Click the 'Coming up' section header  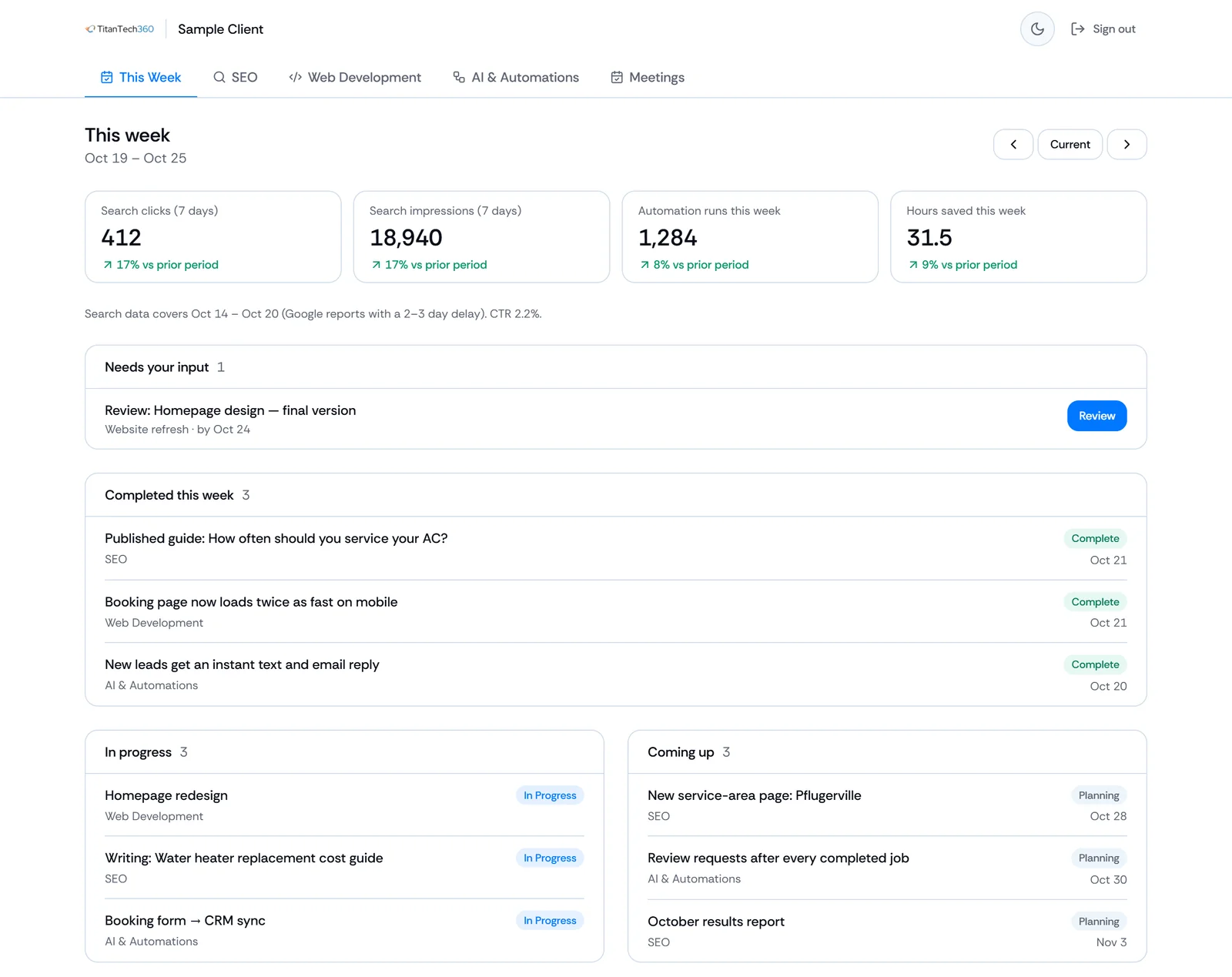click(887, 752)
